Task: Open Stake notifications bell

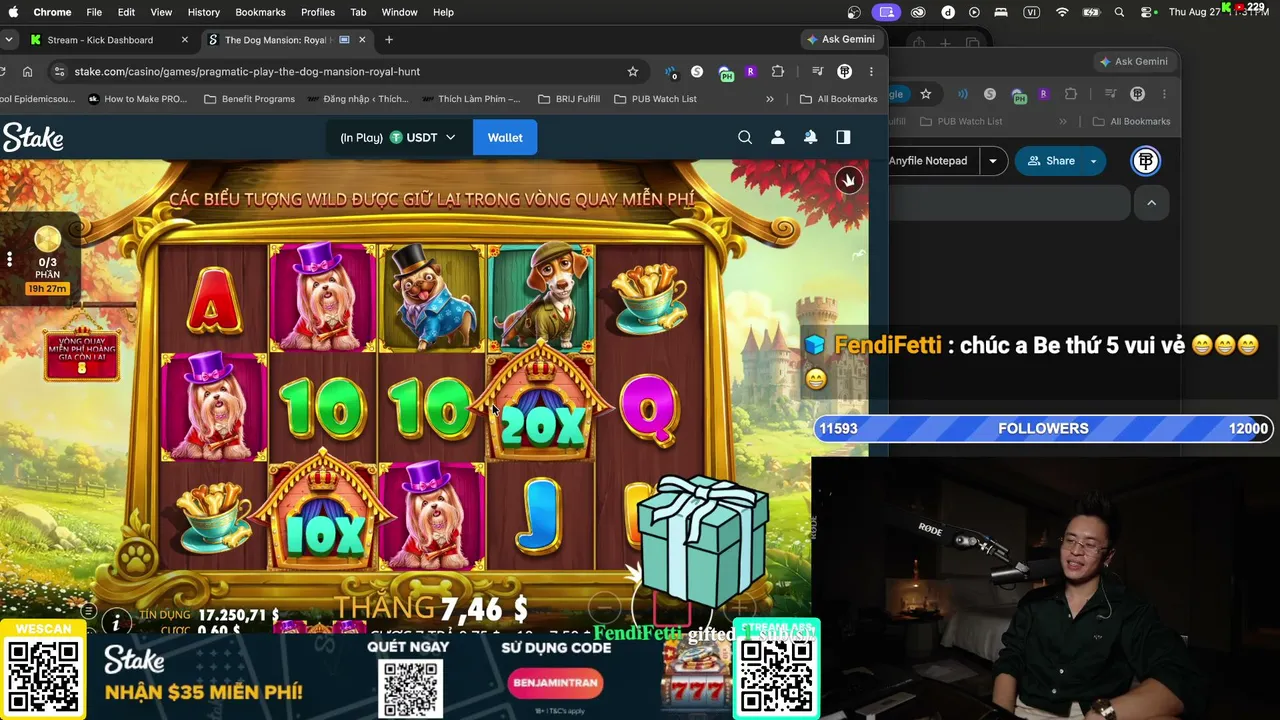Action: 810,138
